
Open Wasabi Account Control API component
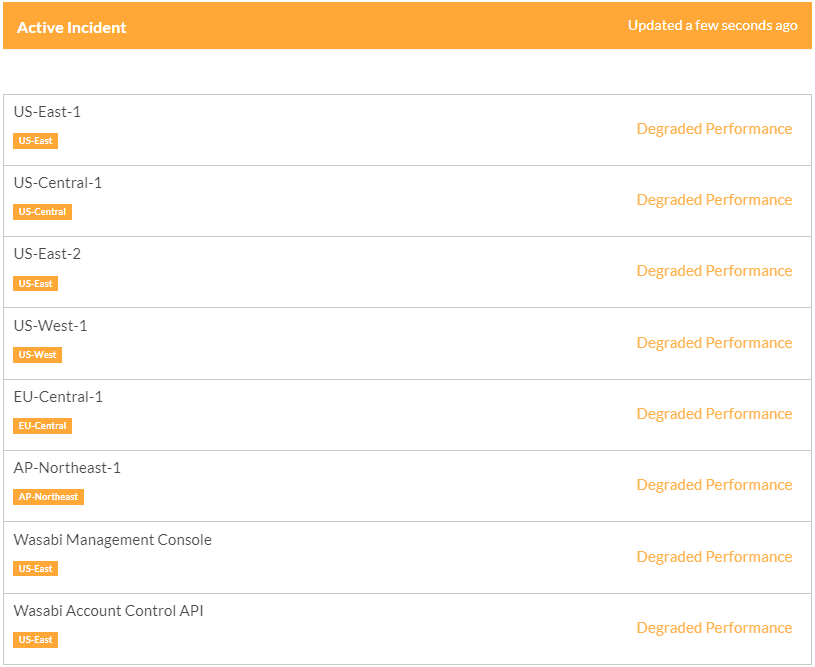(408, 629)
